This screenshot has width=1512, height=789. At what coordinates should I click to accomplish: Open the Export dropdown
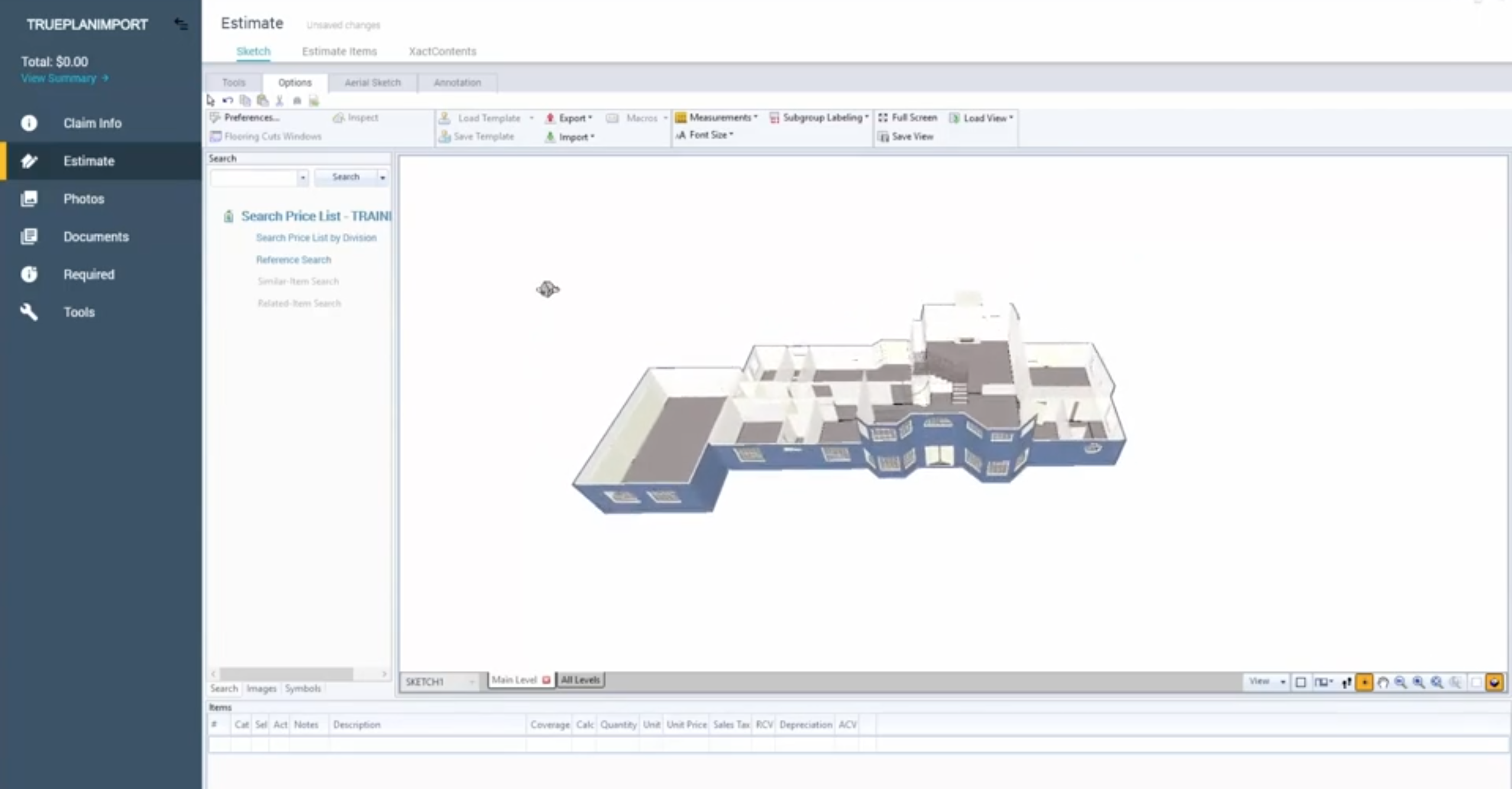pyautogui.click(x=571, y=118)
